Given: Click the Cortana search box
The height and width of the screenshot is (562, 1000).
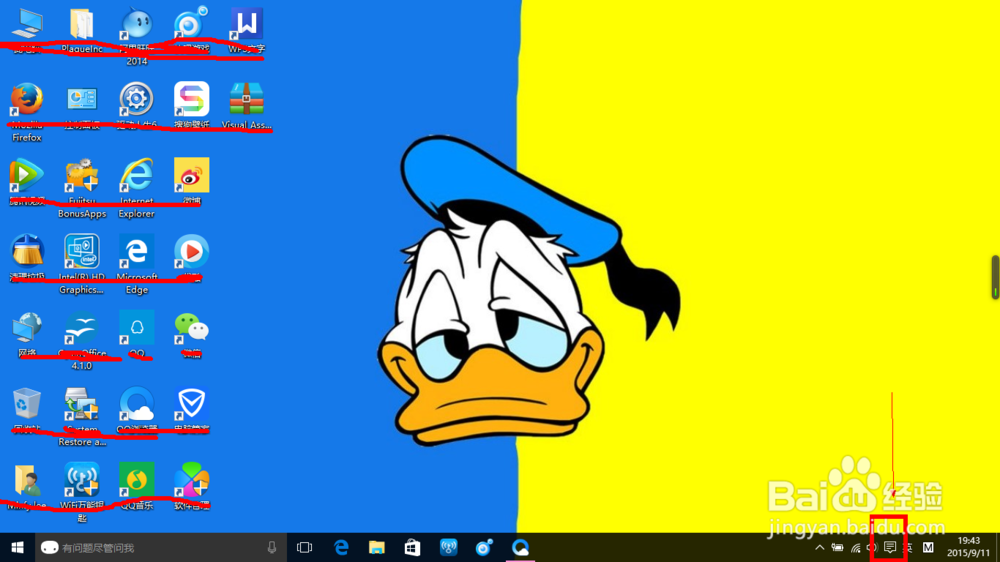Looking at the screenshot, I should (161, 547).
